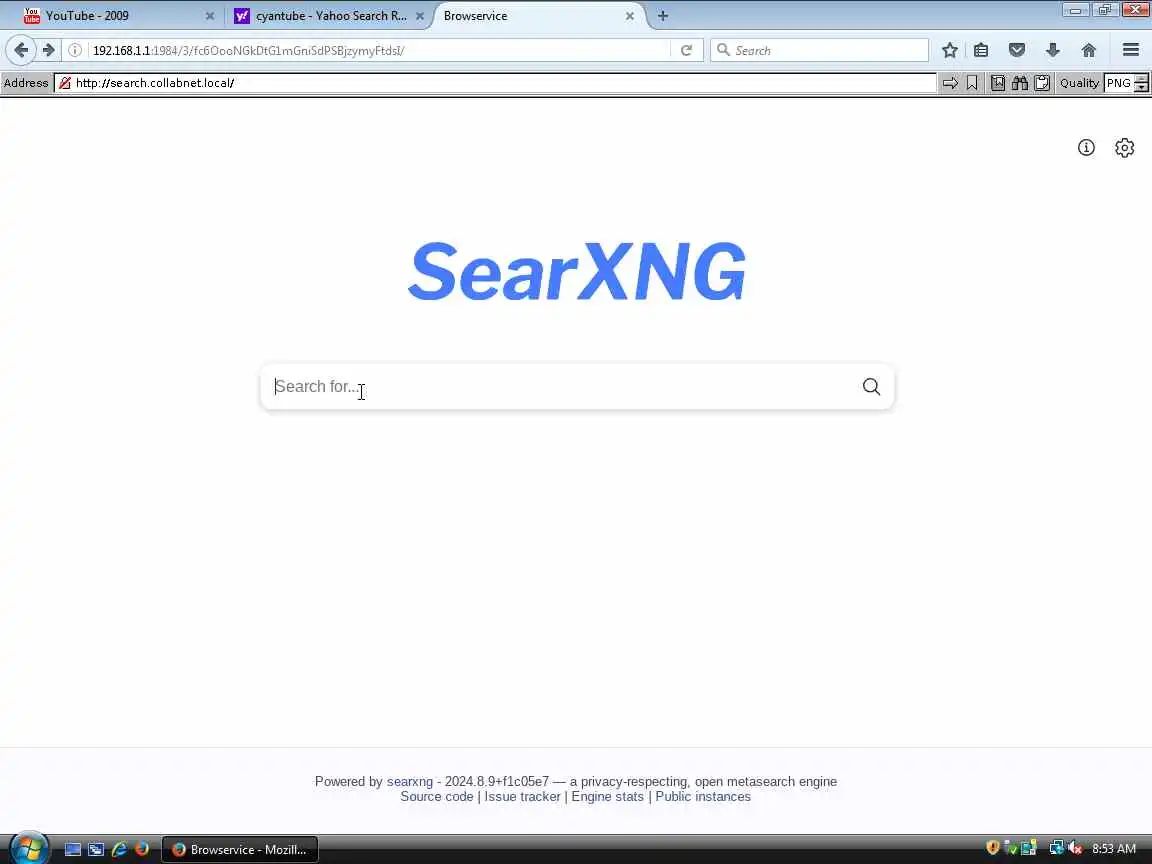Click the network tray icon

(1056, 849)
